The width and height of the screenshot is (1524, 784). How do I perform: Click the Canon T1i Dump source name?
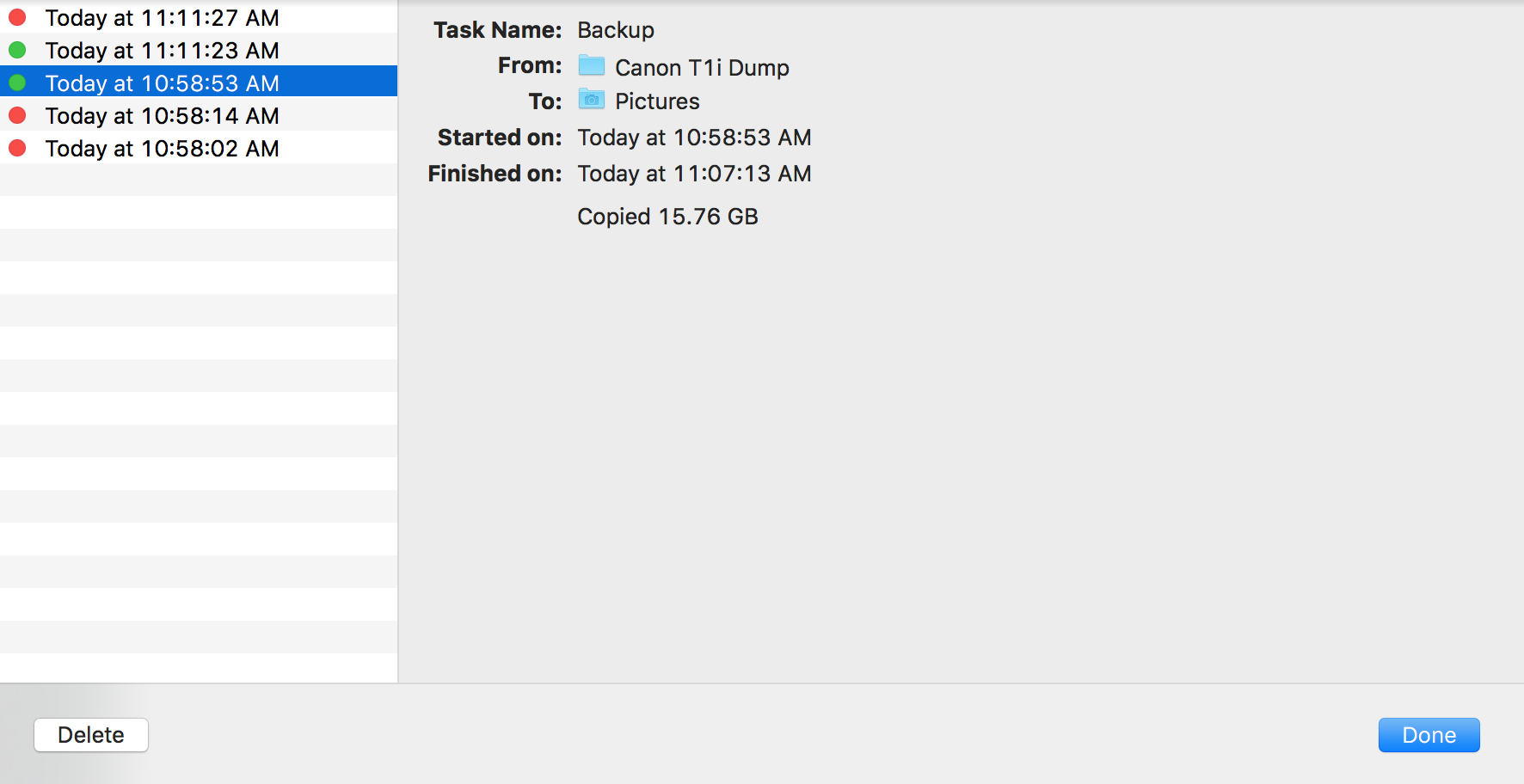coord(702,67)
